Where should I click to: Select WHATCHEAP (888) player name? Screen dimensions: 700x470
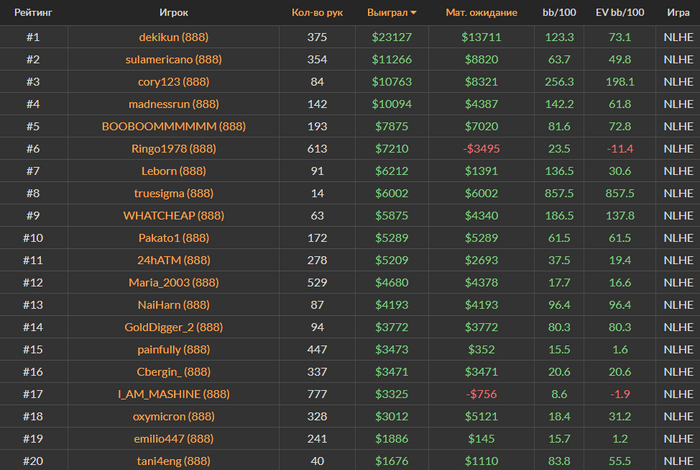[x=174, y=216]
